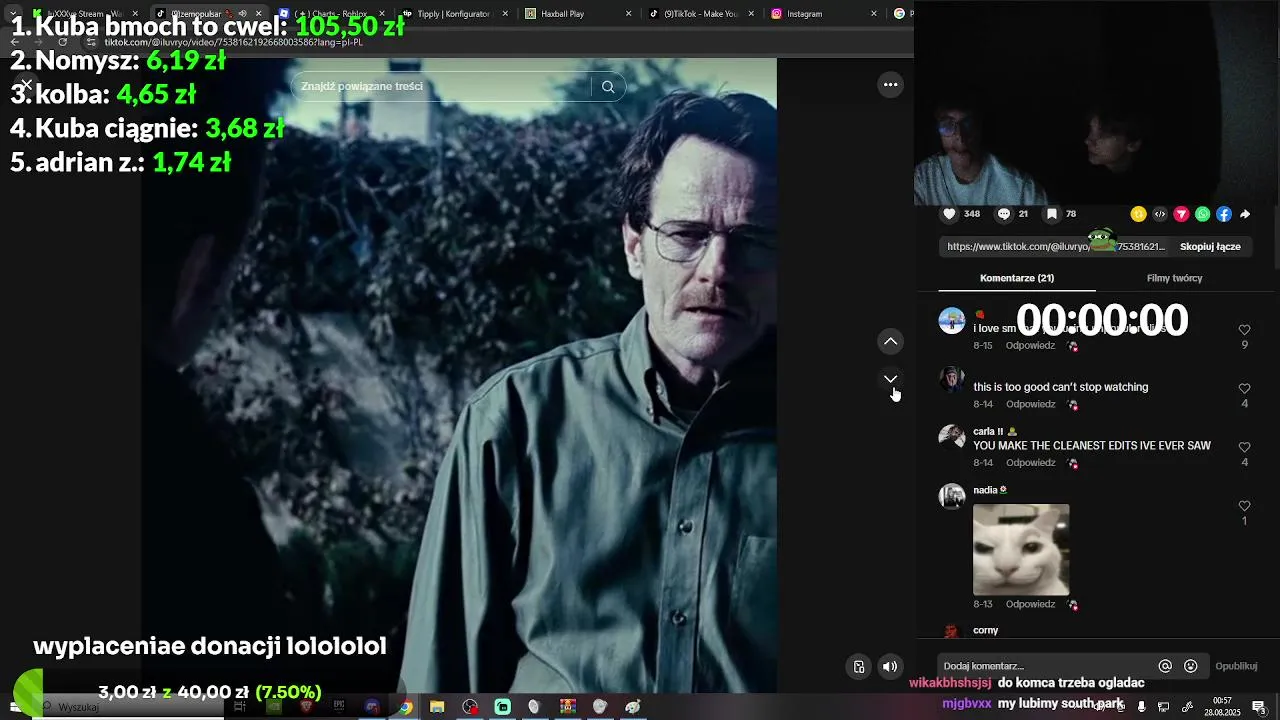Share the video to Facebook
1280x720 pixels.
click(1224, 214)
